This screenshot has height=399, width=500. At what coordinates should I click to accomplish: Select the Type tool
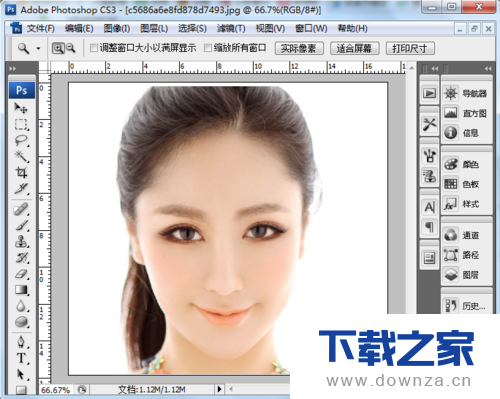21,358
